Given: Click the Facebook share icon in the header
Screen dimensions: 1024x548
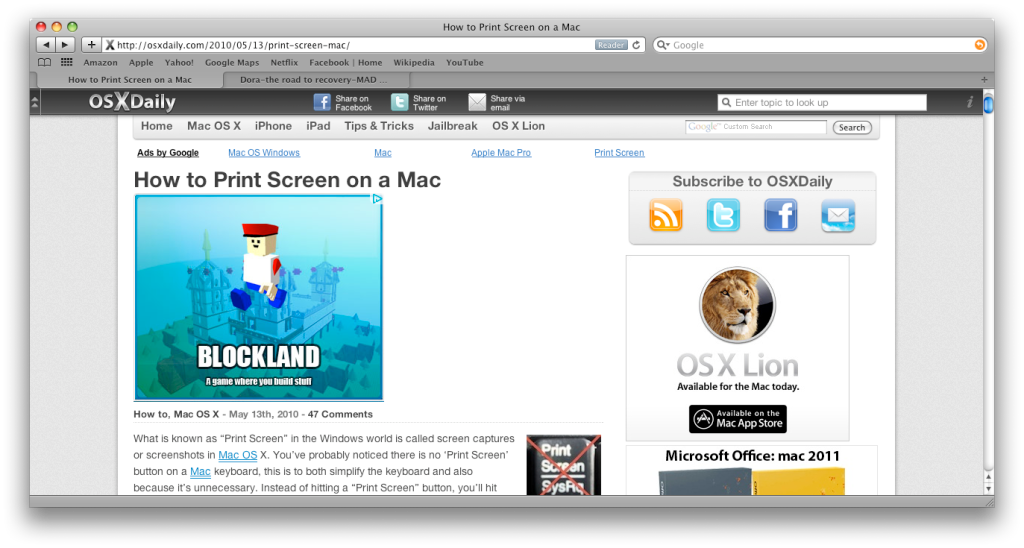Looking at the screenshot, I should click(x=322, y=103).
